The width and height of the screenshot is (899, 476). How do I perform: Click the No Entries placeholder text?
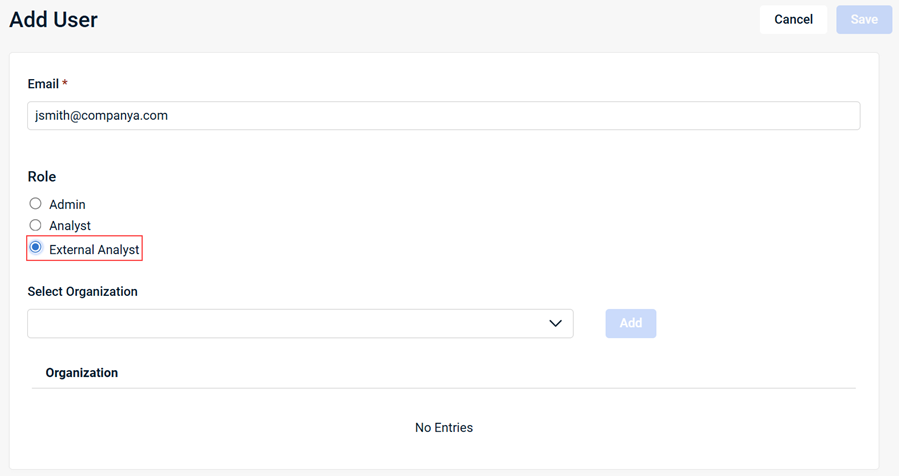tap(443, 428)
